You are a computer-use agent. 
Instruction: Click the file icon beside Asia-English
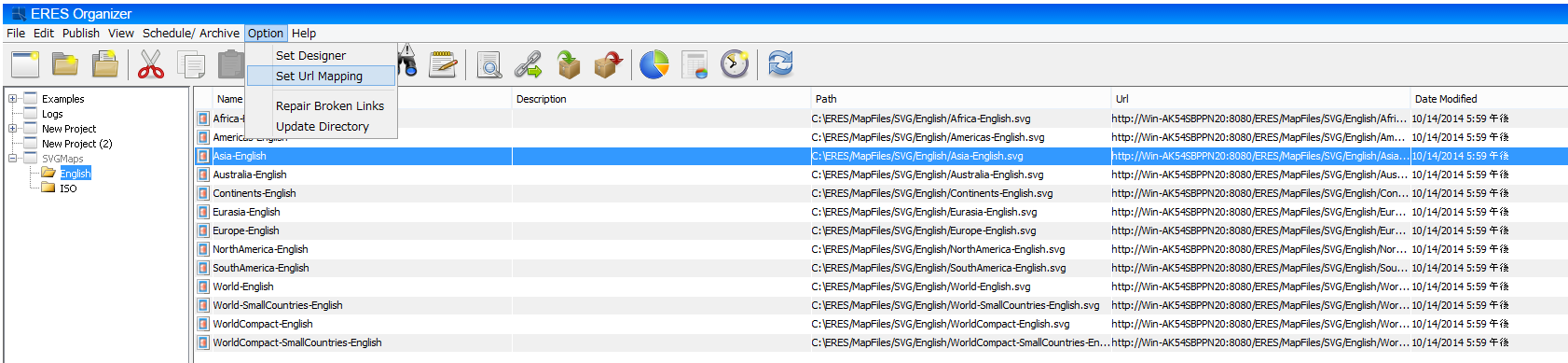click(203, 156)
